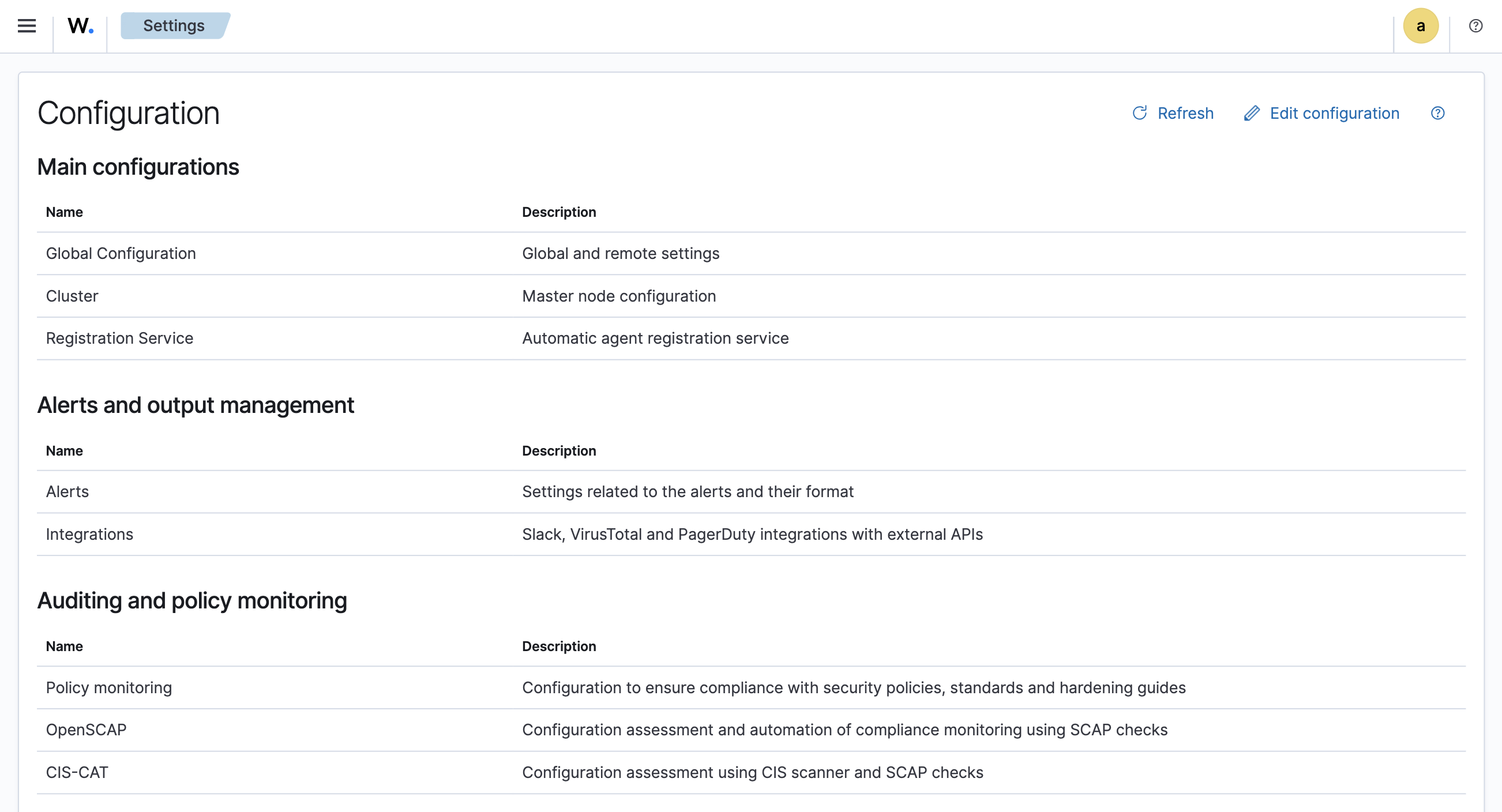1502x812 pixels.
Task: Select Registration Service settings
Action: point(119,337)
